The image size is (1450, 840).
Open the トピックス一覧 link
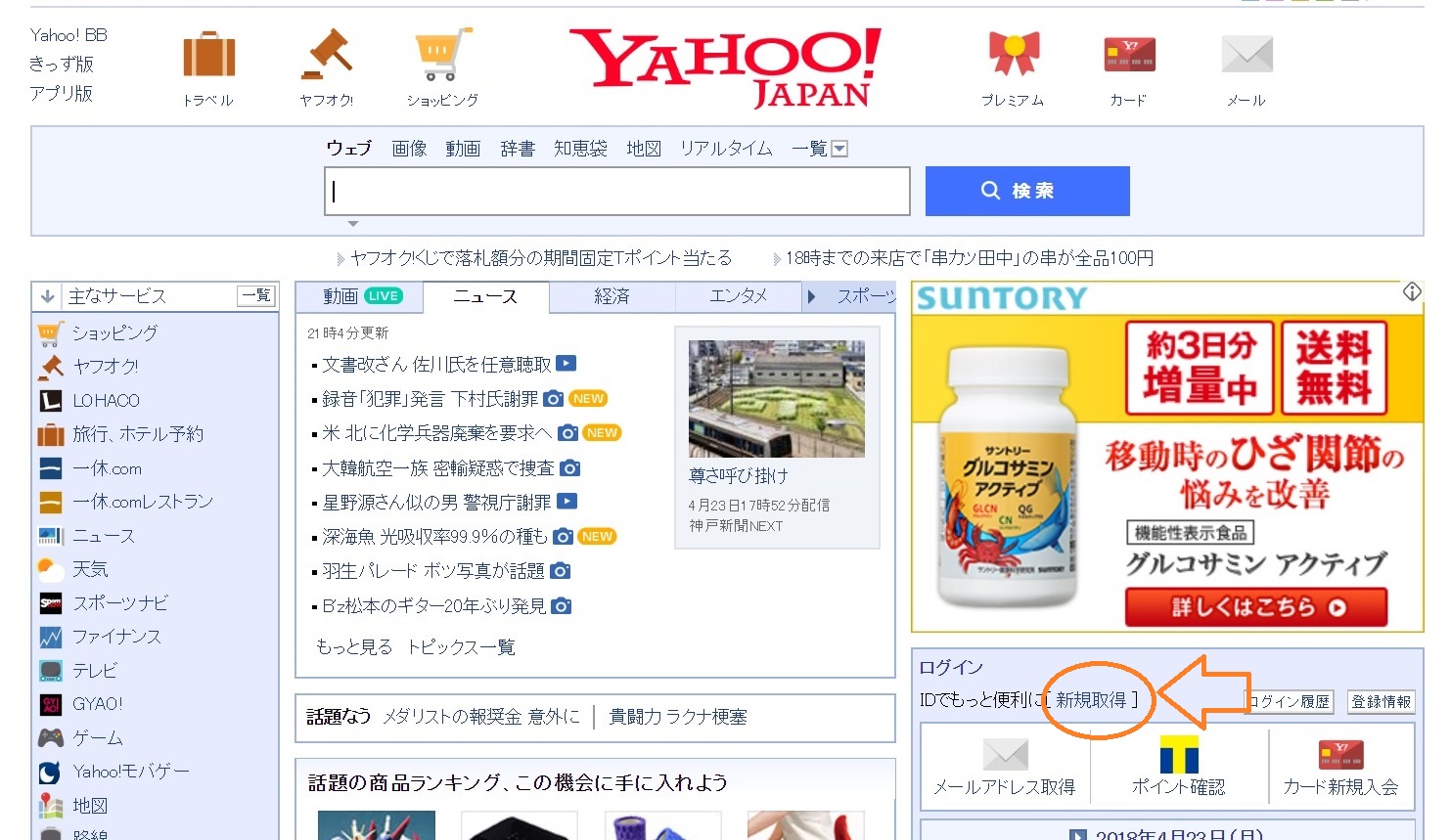(461, 647)
